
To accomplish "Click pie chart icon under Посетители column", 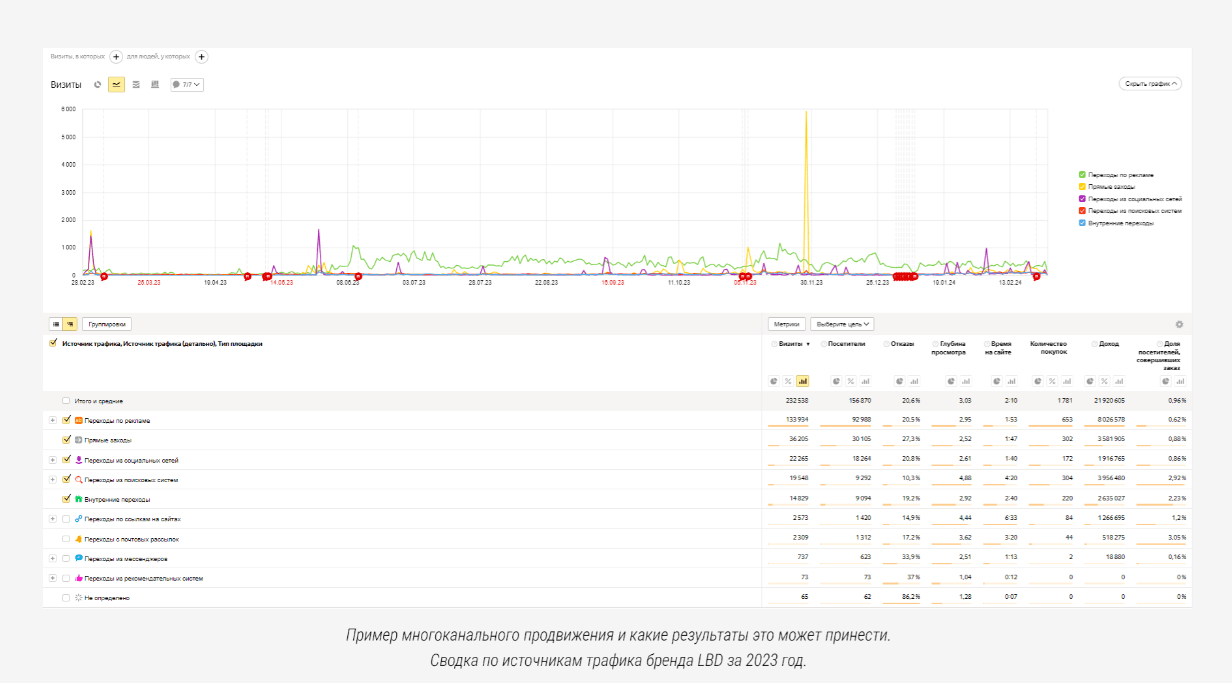I will coord(838,381).
